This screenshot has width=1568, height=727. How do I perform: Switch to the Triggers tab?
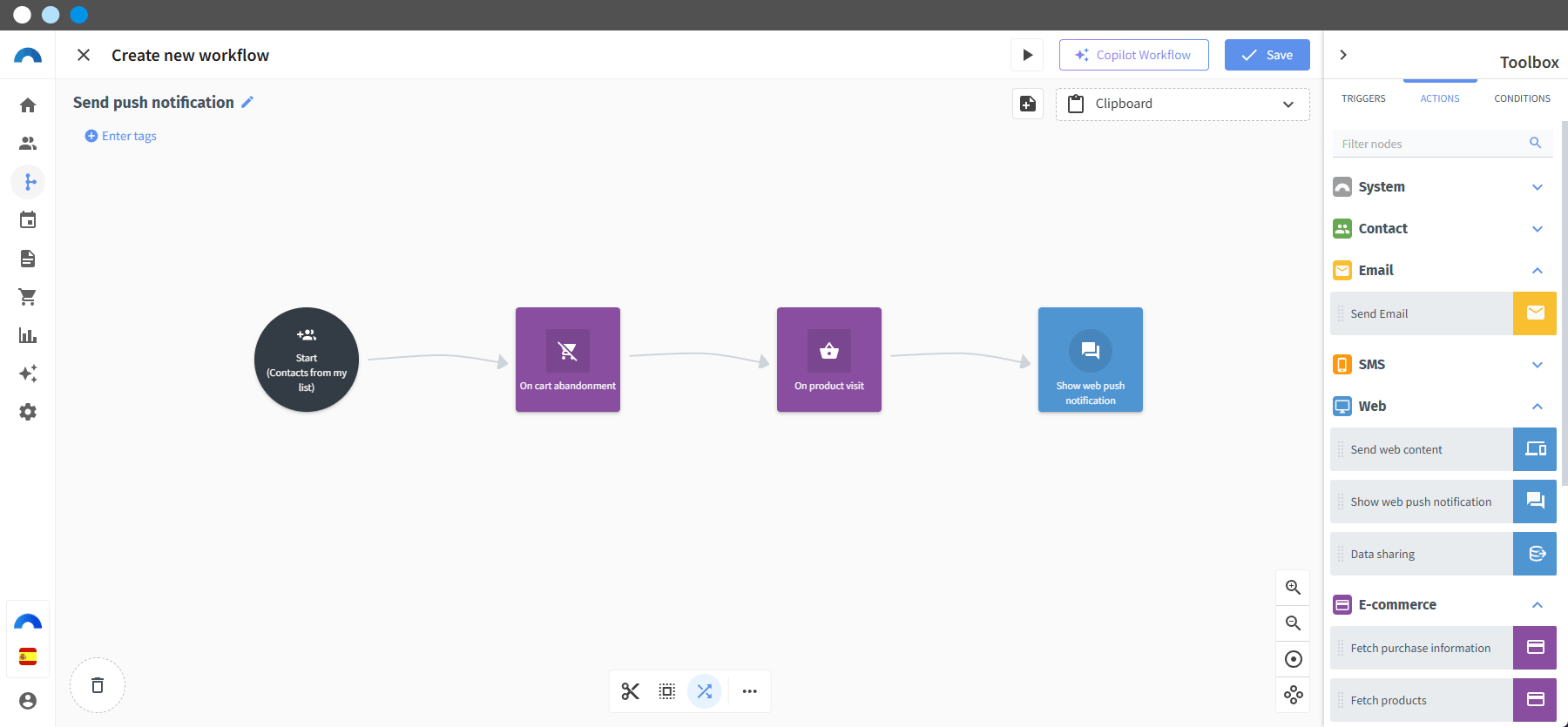pos(1363,98)
